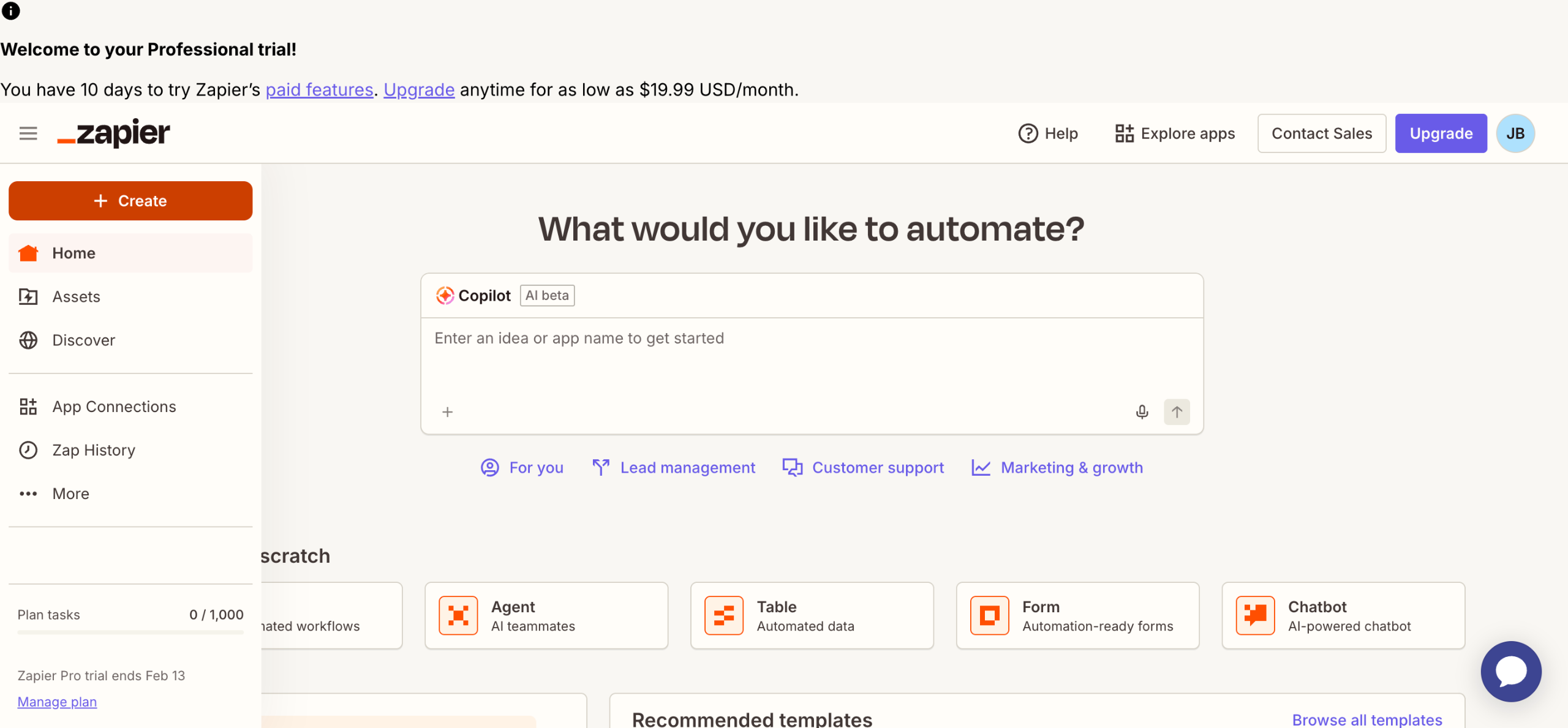Image resolution: width=1568 pixels, height=728 pixels.
Task: Open Zap History page
Action: point(93,450)
